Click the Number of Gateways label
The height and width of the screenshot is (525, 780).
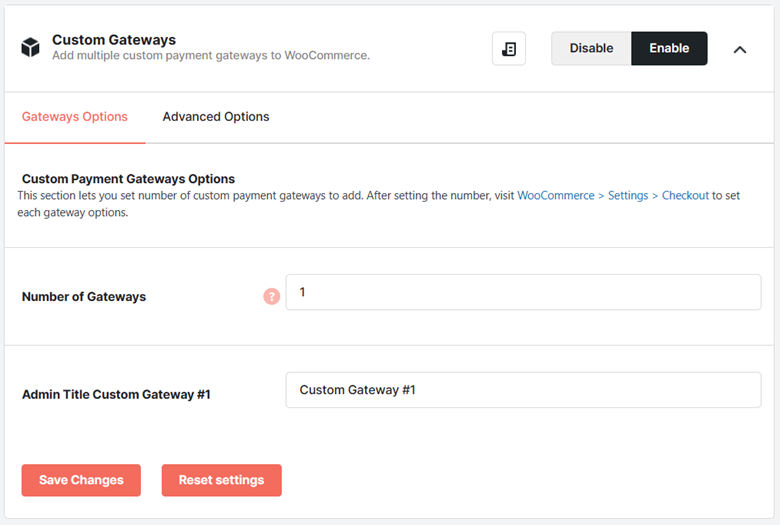(x=84, y=297)
